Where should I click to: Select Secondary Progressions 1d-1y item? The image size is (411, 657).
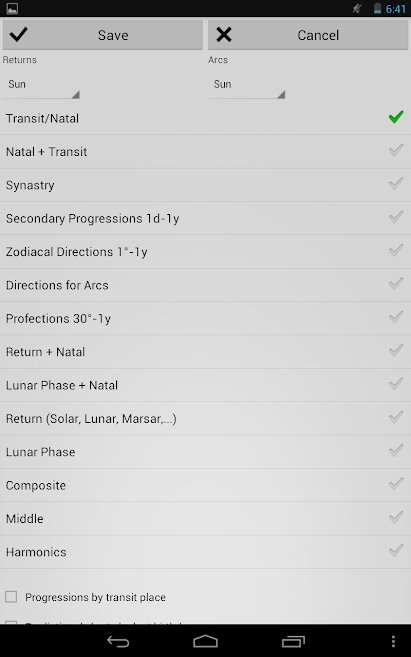(205, 218)
